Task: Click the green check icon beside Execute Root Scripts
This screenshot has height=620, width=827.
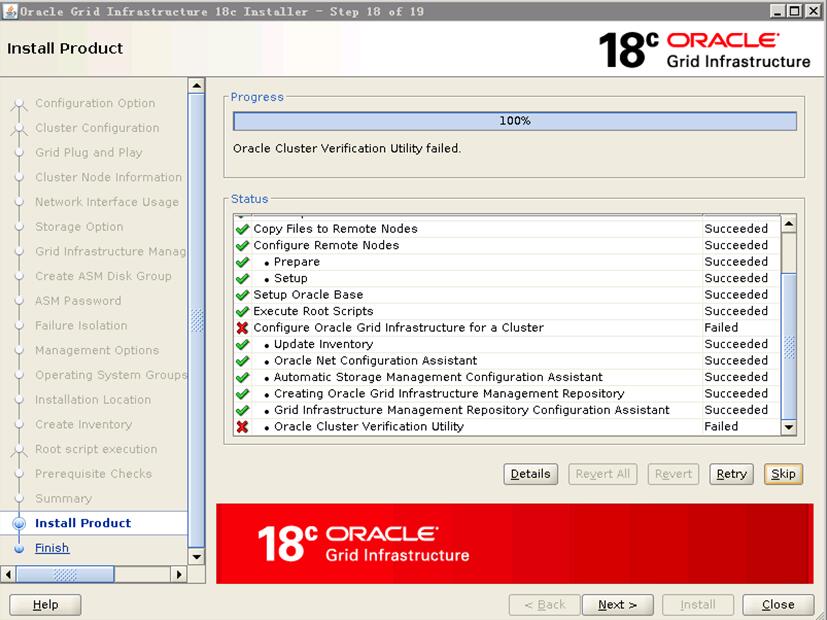Action: [x=242, y=312]
